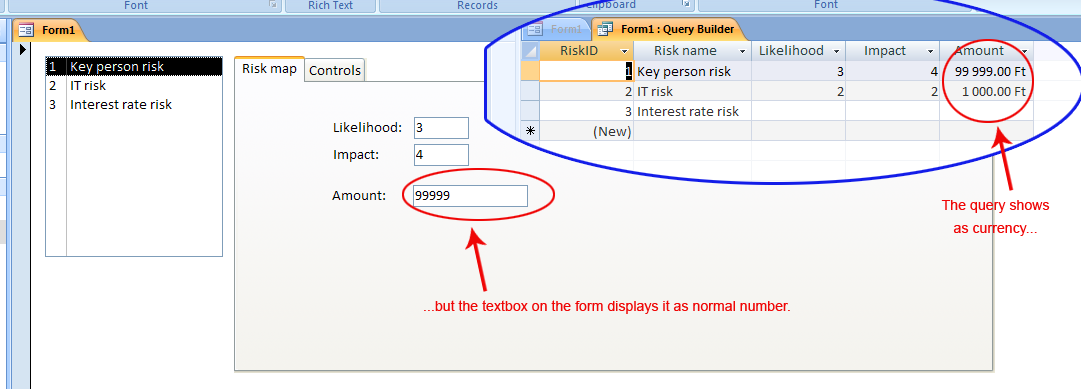
Task: Click the 99 999.00 Ft amount cell
Action: (x=987, y=71)
